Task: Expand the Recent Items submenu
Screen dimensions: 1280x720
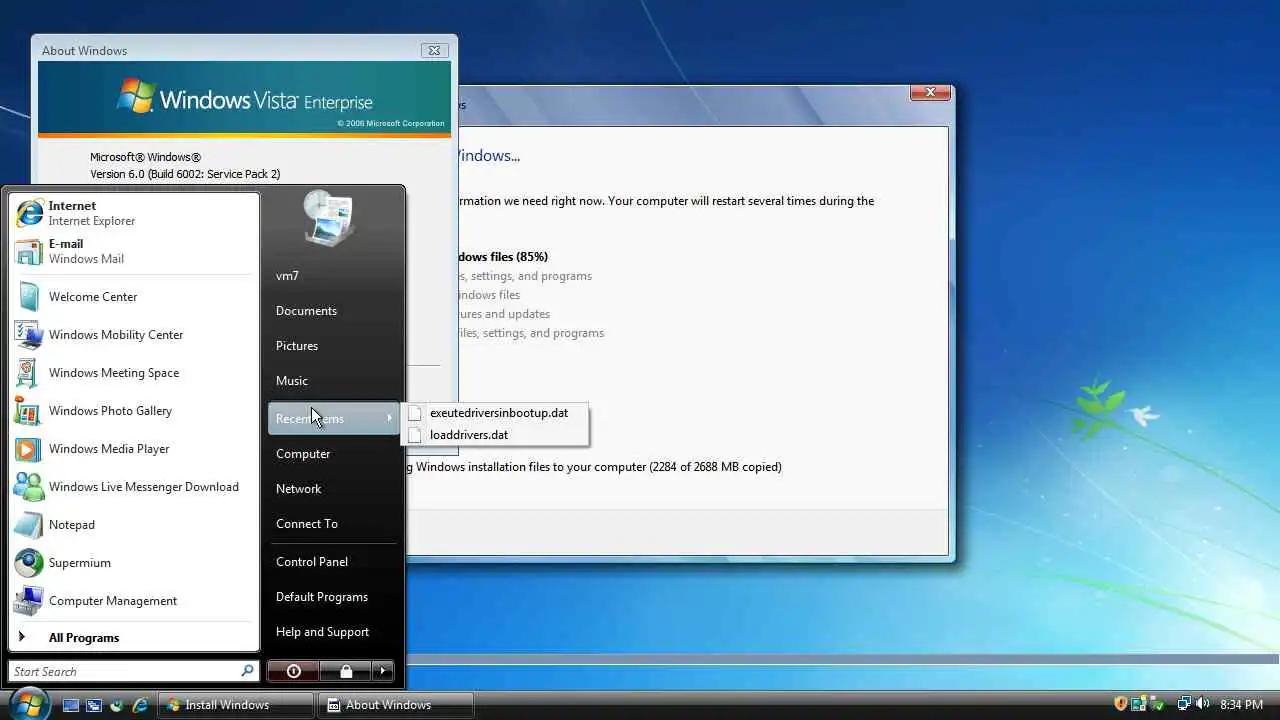Action: pos(334,418)
